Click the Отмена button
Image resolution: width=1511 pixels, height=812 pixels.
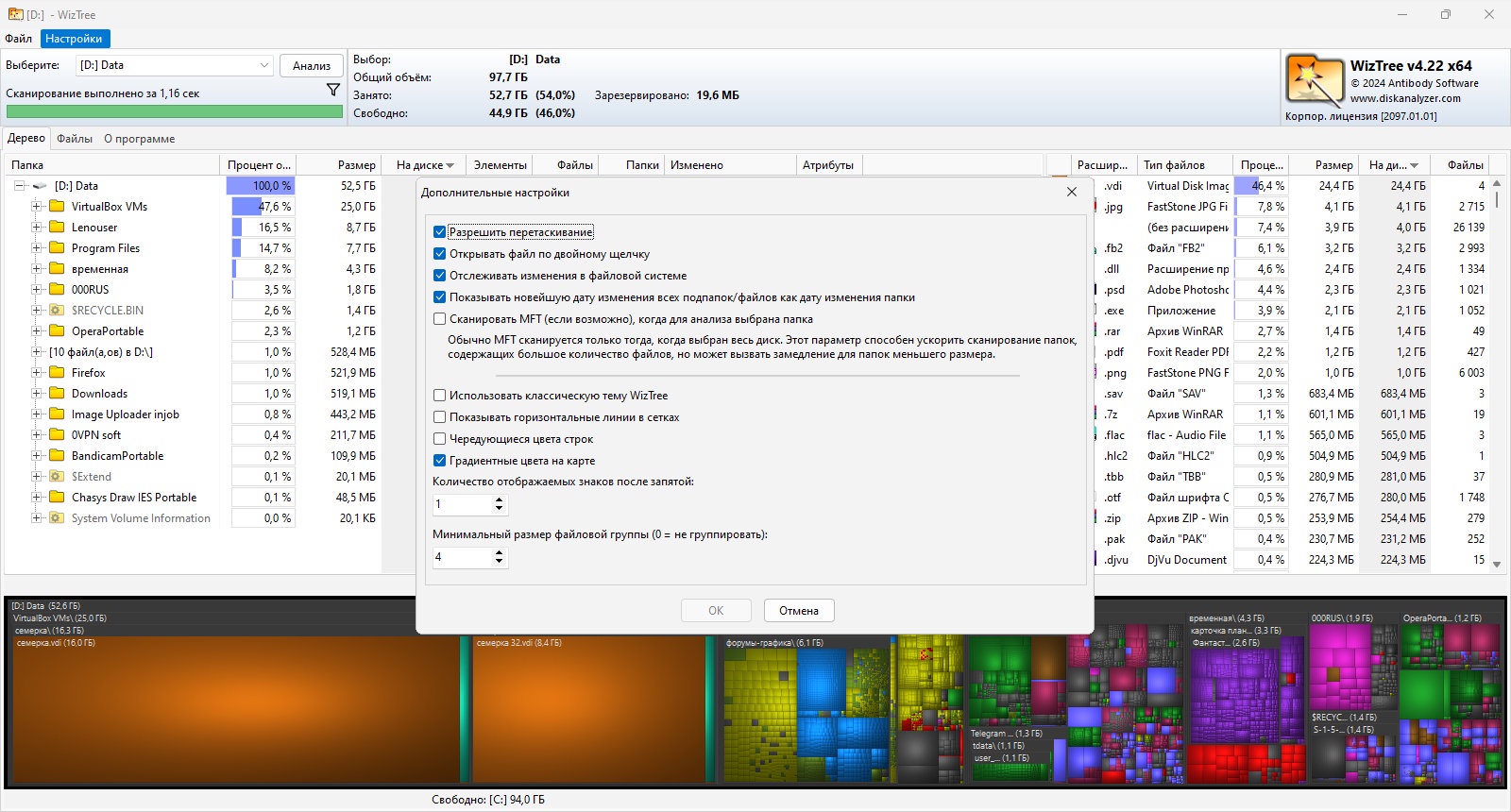799,610
